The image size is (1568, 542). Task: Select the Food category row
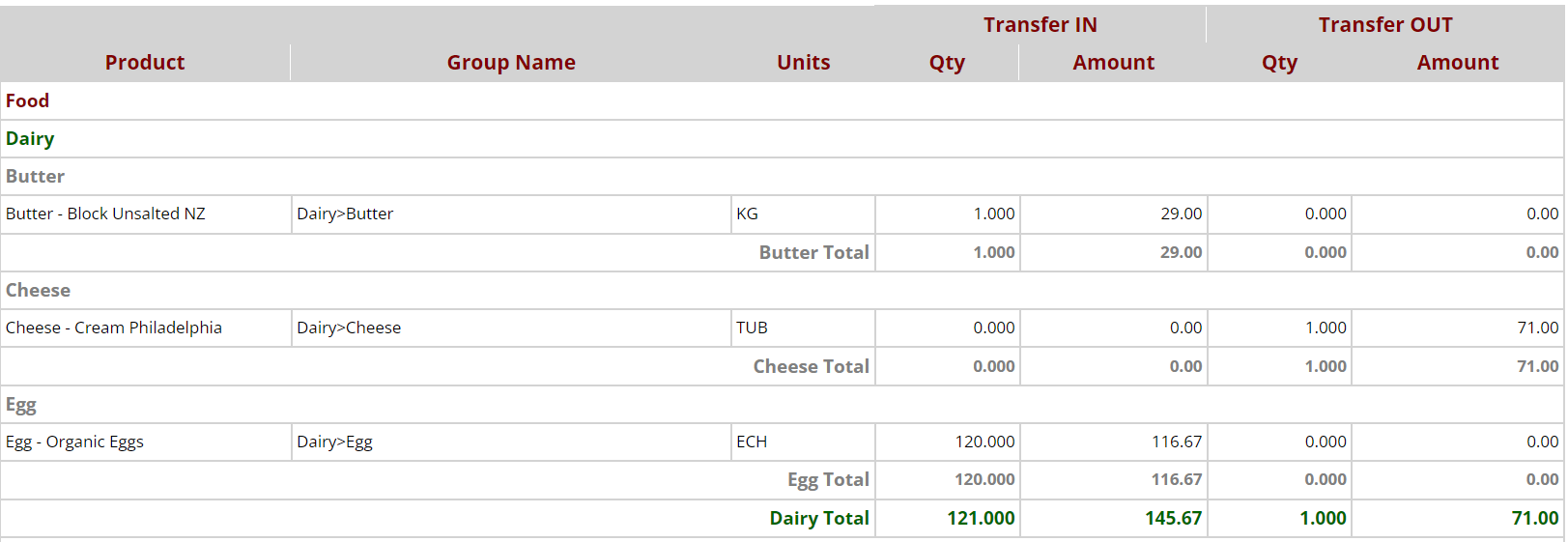point(28,101)
